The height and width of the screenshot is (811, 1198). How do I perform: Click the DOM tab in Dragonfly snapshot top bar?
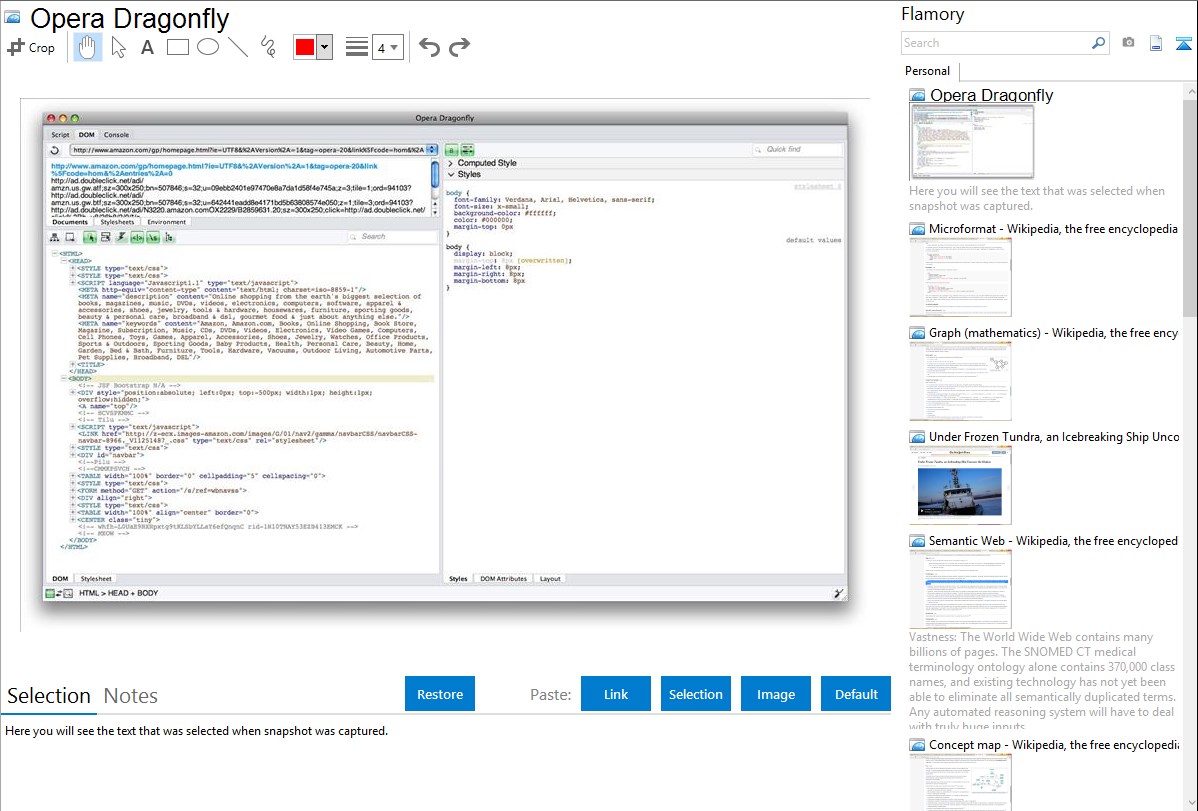86,135
